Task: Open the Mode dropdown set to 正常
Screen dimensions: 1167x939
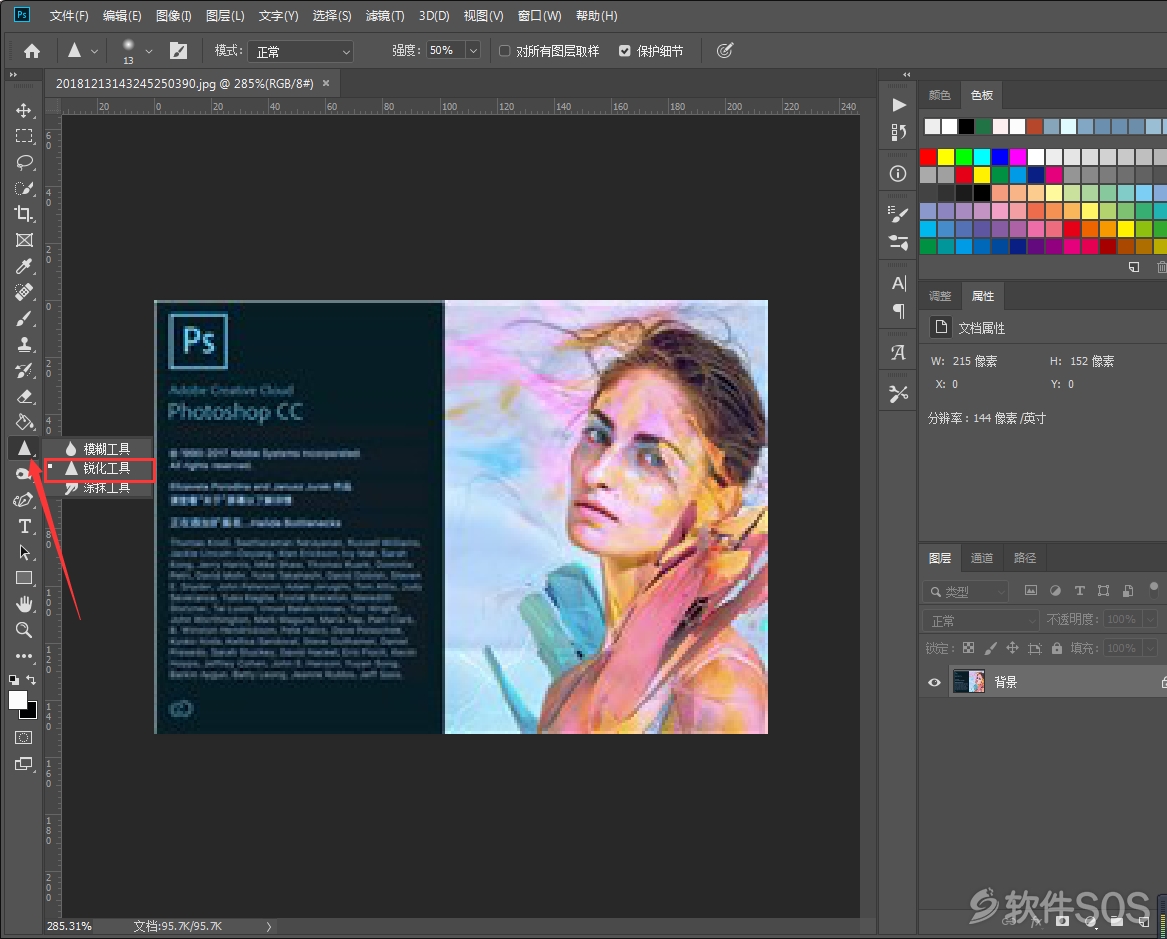Action: click(301, 51)
